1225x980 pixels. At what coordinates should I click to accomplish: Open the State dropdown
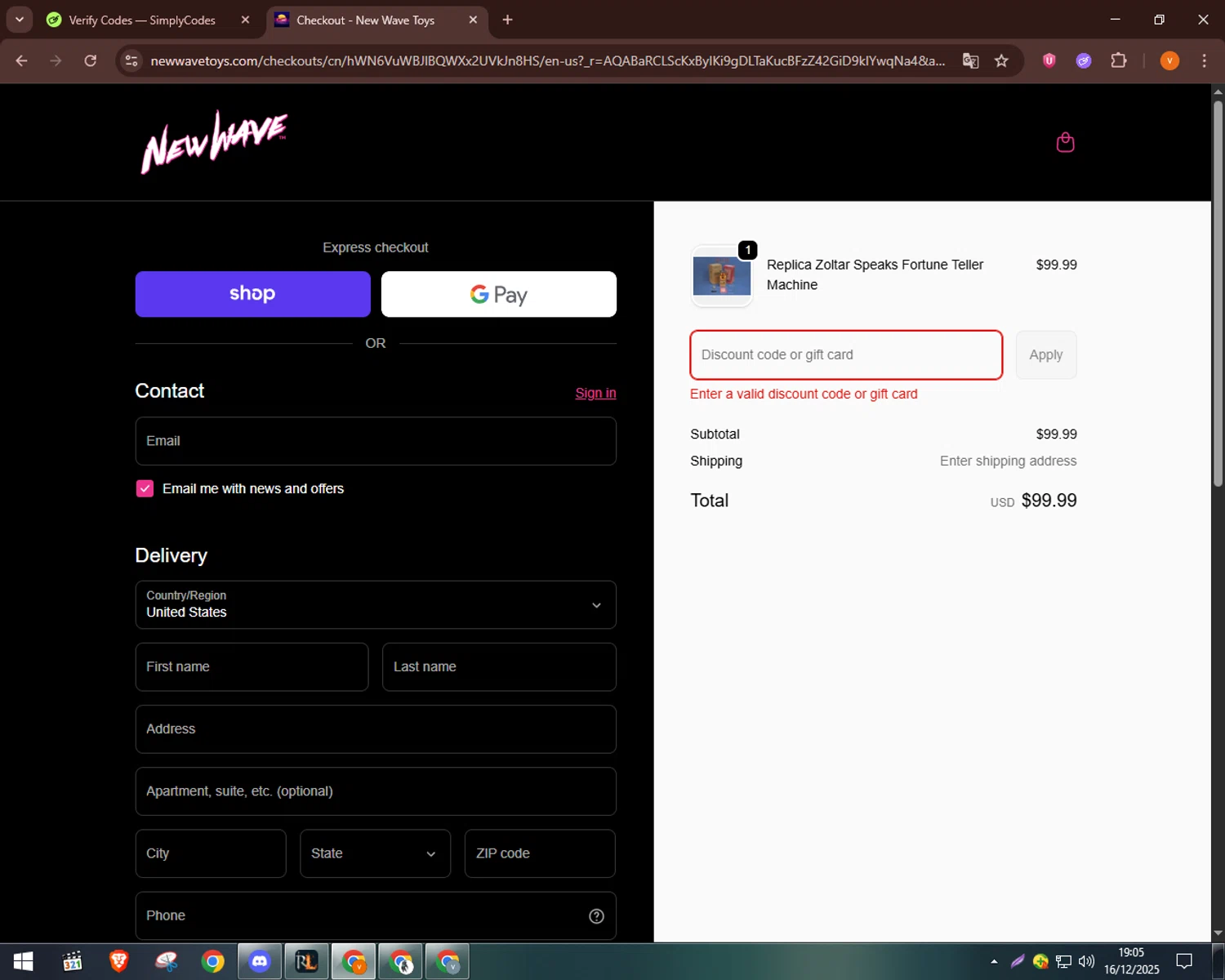(x=375, y=853)
